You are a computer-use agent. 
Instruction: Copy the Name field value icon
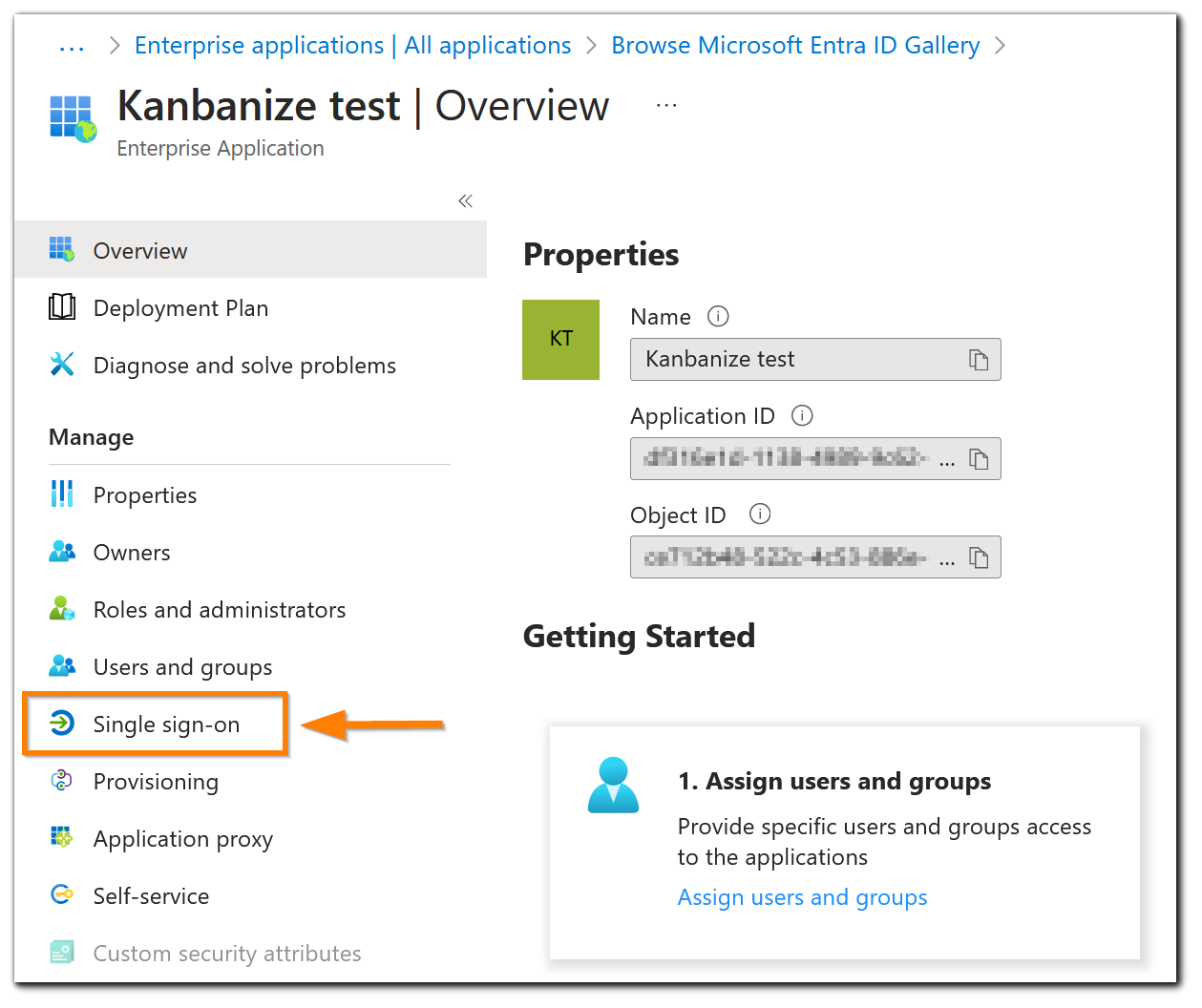(x=979, y=360)
